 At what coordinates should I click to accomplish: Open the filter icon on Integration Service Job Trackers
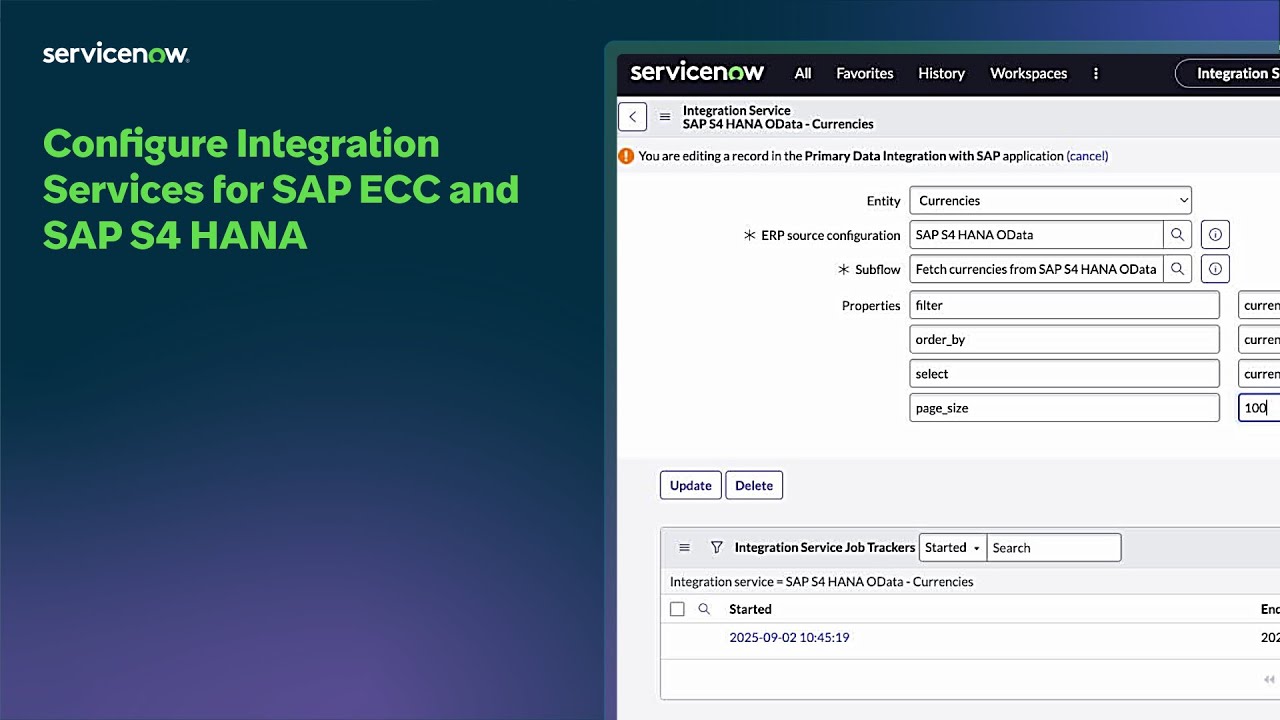pos(717,547)
